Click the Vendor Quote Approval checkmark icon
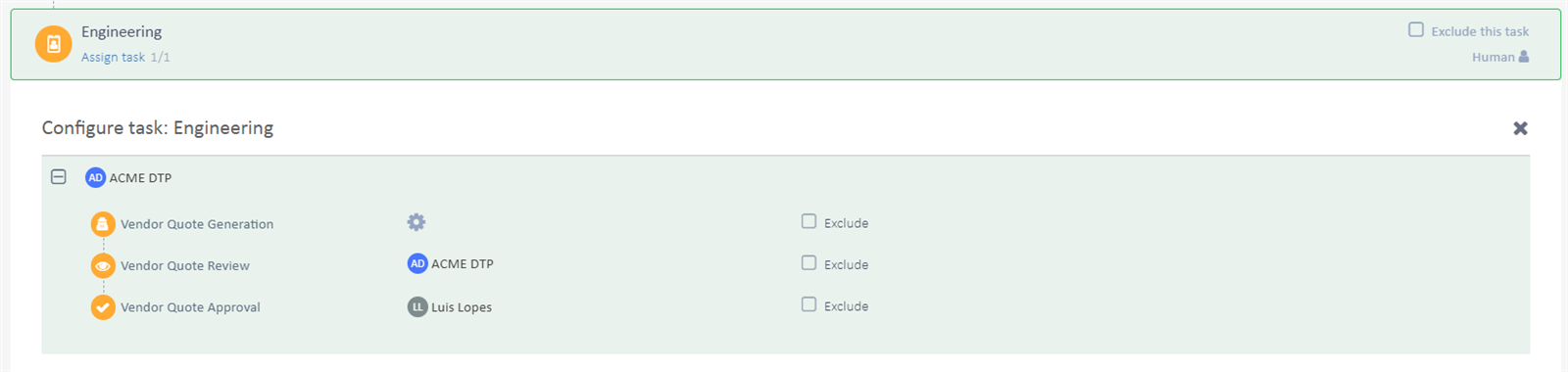 [x=103, y=307]
